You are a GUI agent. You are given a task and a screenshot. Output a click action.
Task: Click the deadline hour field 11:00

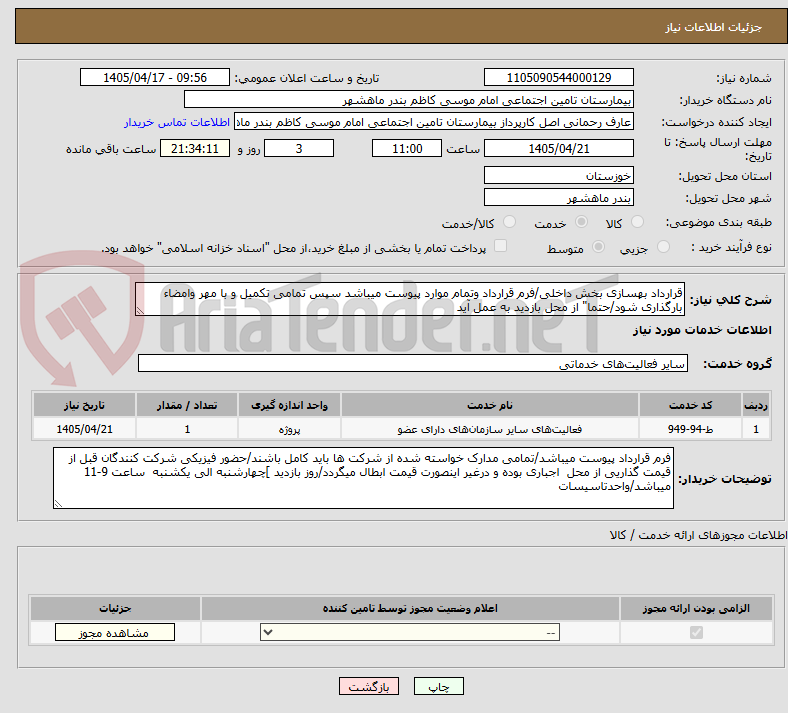[407, 148]
